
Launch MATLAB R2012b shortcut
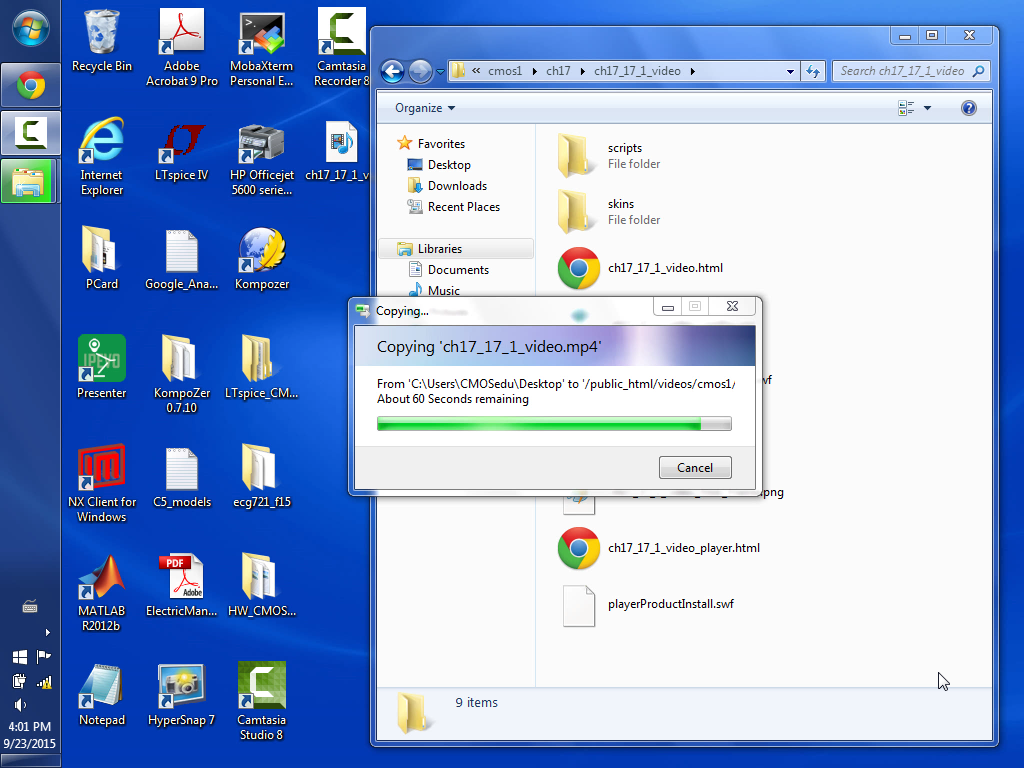coord(101,593)
